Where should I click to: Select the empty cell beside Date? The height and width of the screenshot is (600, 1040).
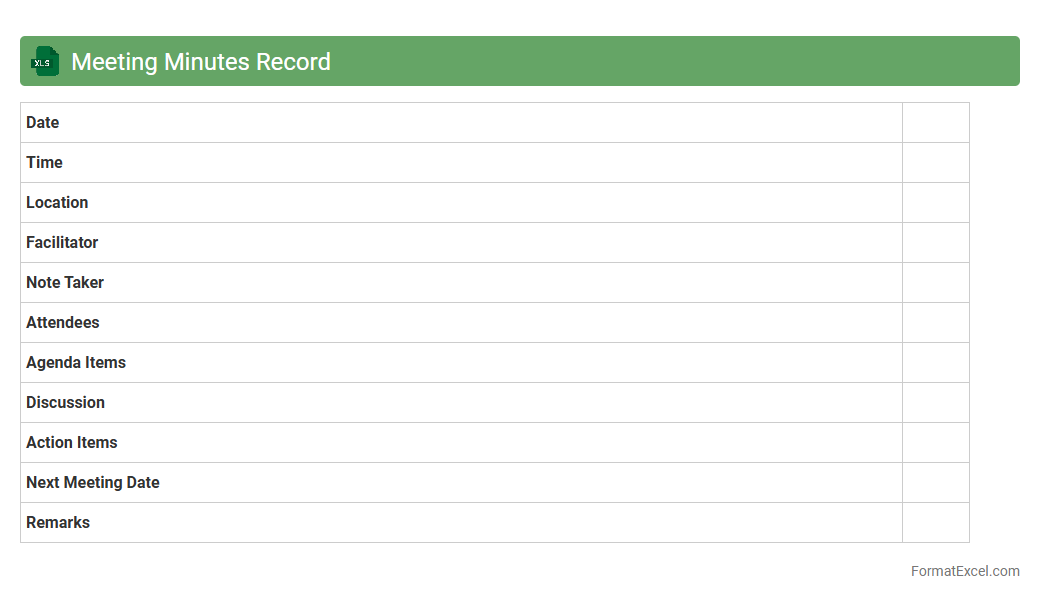pos(935,123)
